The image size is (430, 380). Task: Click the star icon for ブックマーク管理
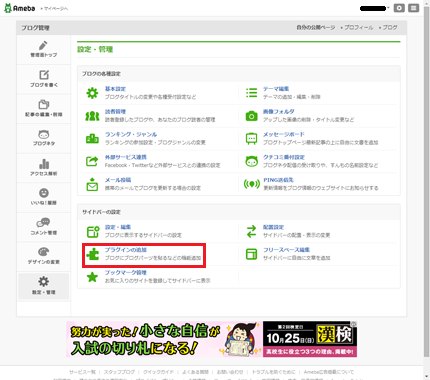pyautogui.click(x=92, y=277)
